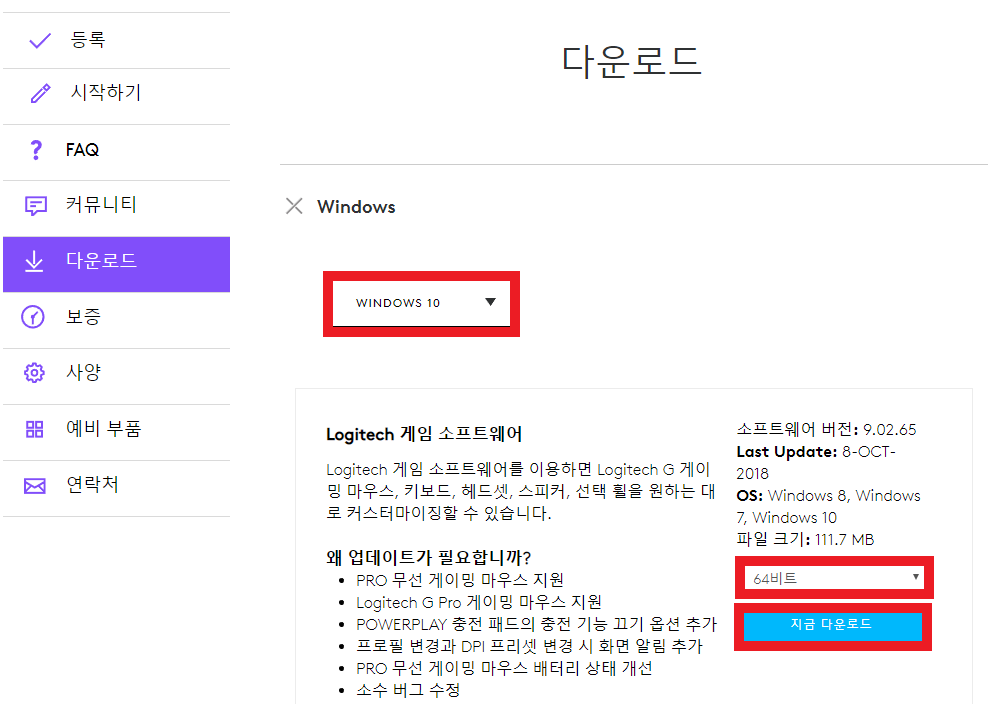Click the PRO 무선 게이밍 마우스 배터리 상태 개선 bullet

(504, 668)
